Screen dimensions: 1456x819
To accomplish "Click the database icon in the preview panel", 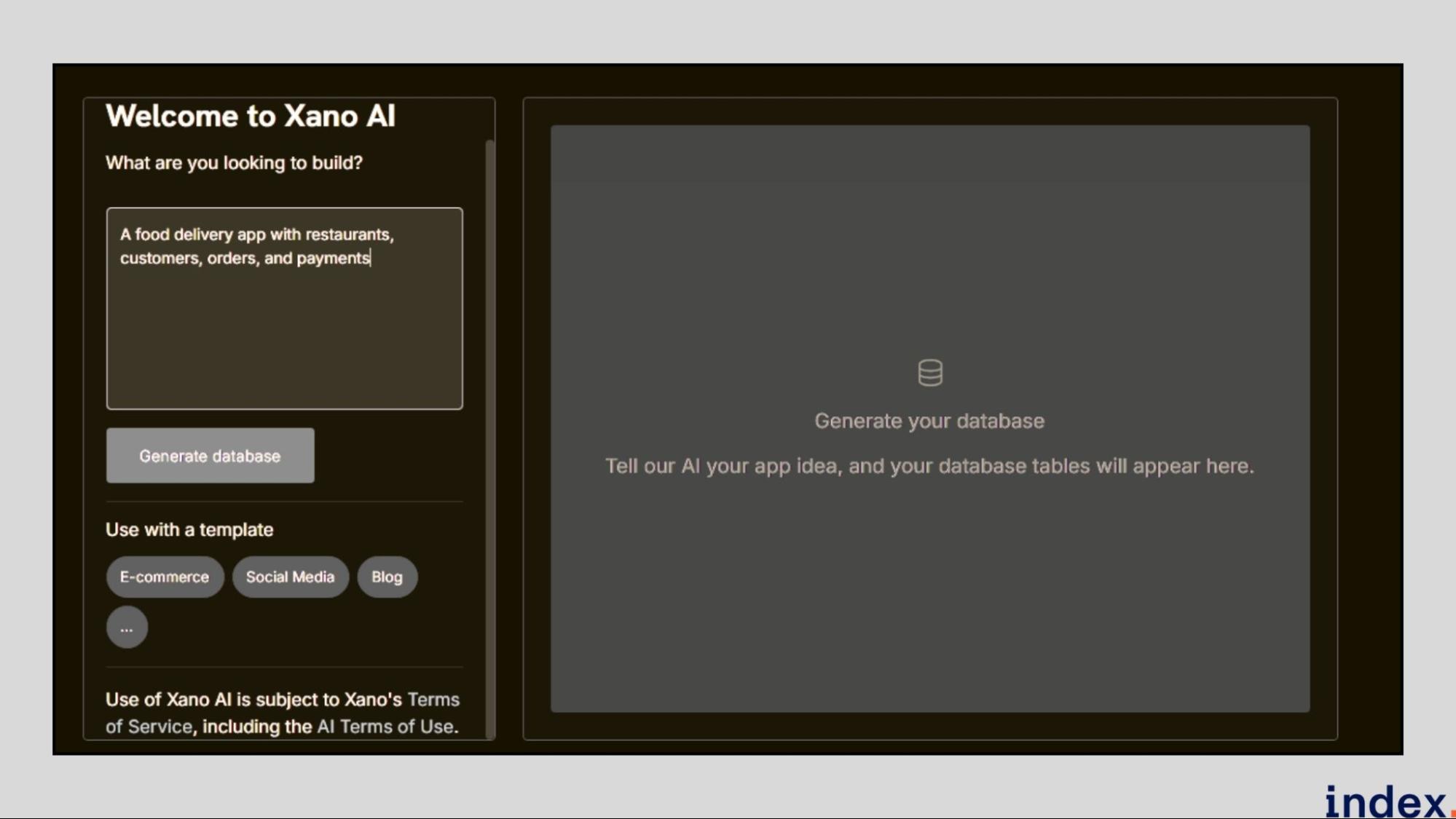I will pos(930,372).
